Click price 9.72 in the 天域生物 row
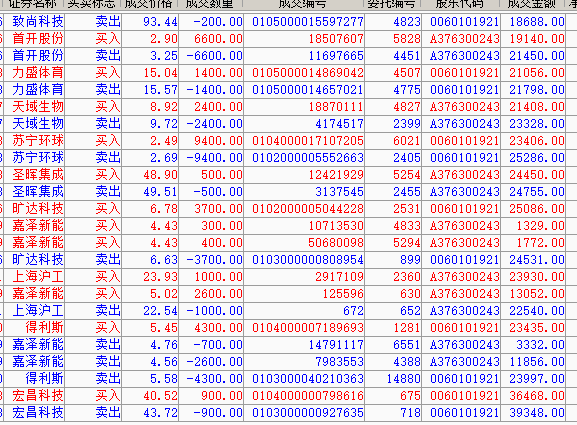Viewport: 577px width, 425px height. pyautogui.click(x=164, y=124)
